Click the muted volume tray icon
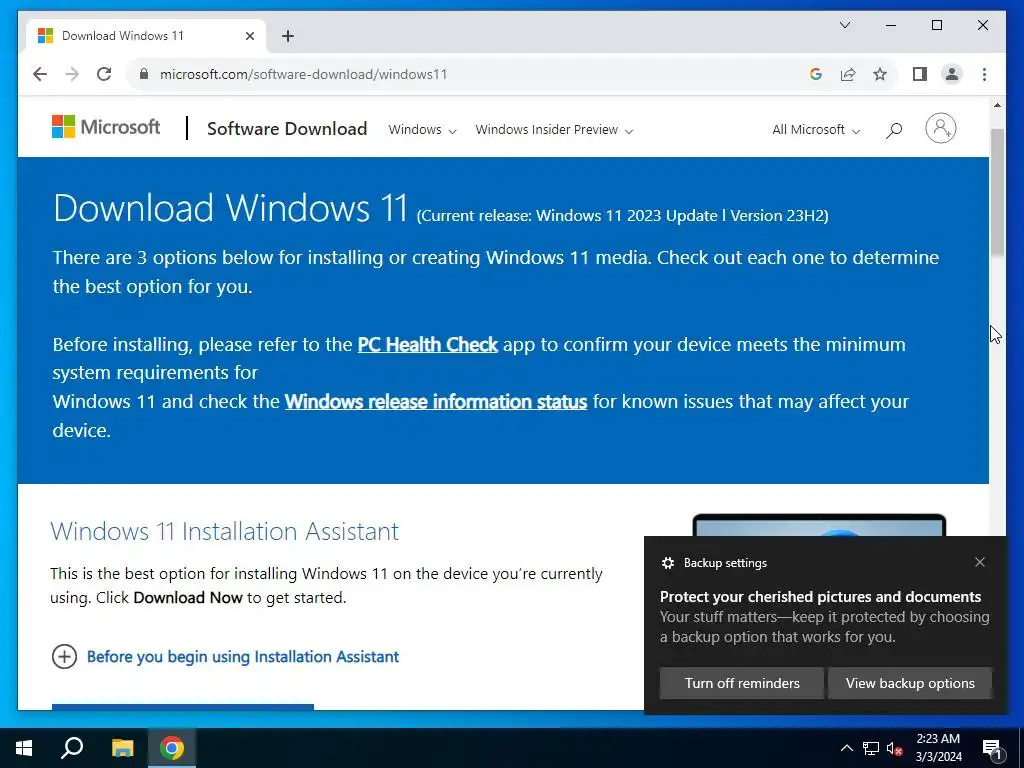1024x768 pixels. click(x=895, y=748)
